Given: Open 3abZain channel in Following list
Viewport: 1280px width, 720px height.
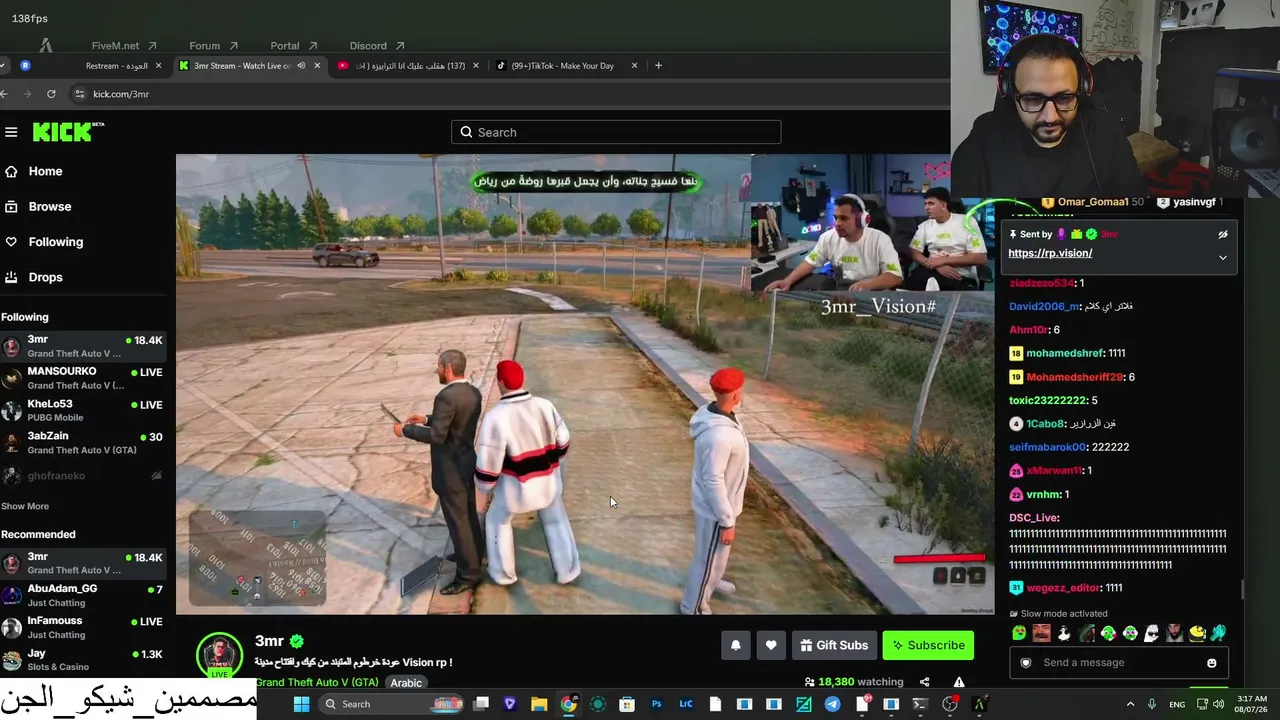Looking at the screenshot, I should tap(84, 442).
